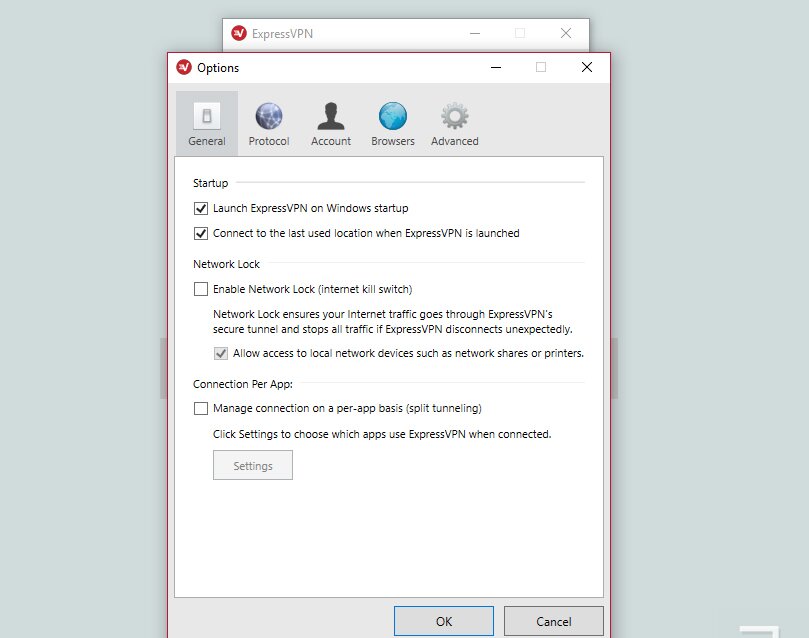This screenshot has height=638, width=809.
Task: Confirm changes with the OK button
Action: click(443, 621)
